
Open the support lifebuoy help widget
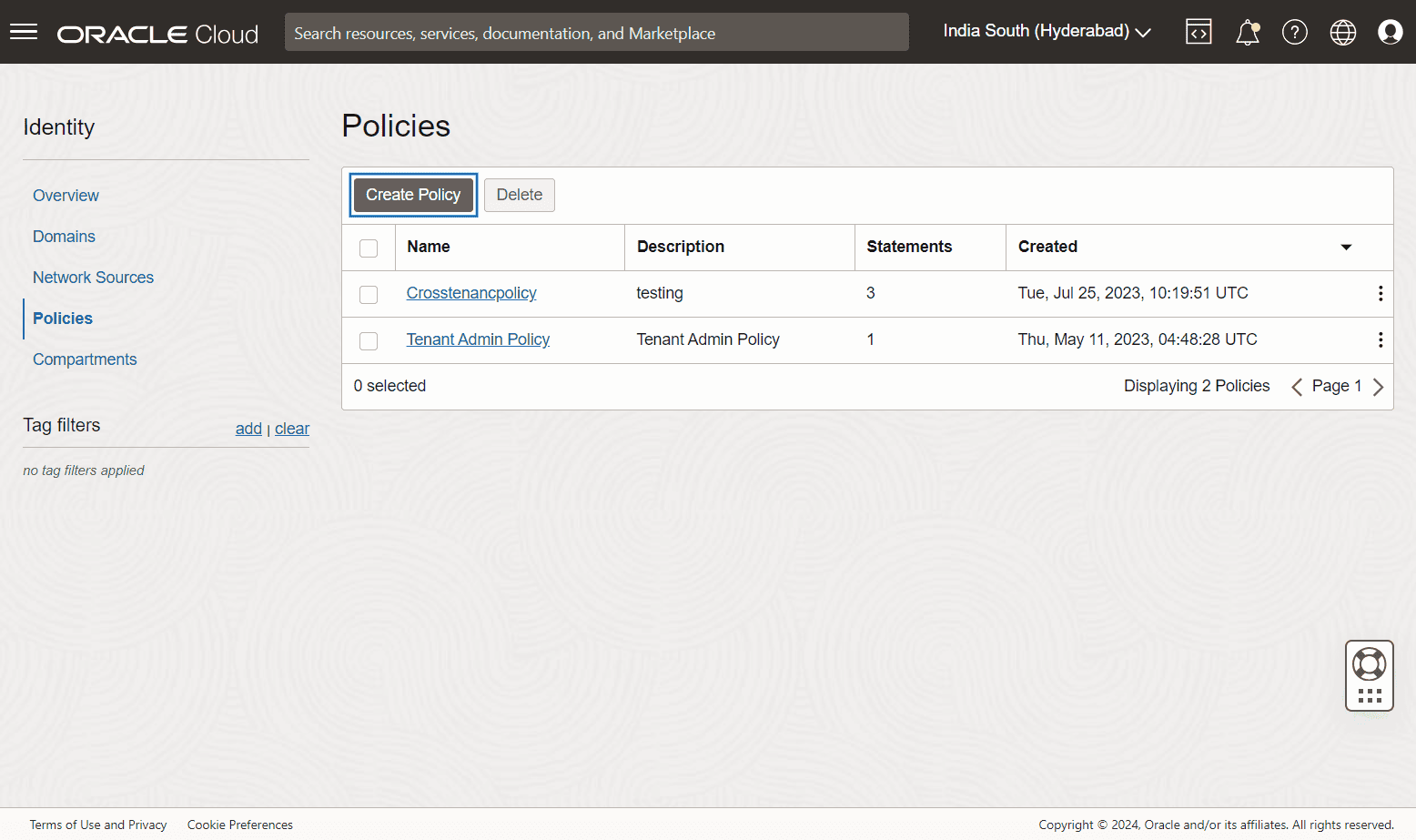[1369, 664]
